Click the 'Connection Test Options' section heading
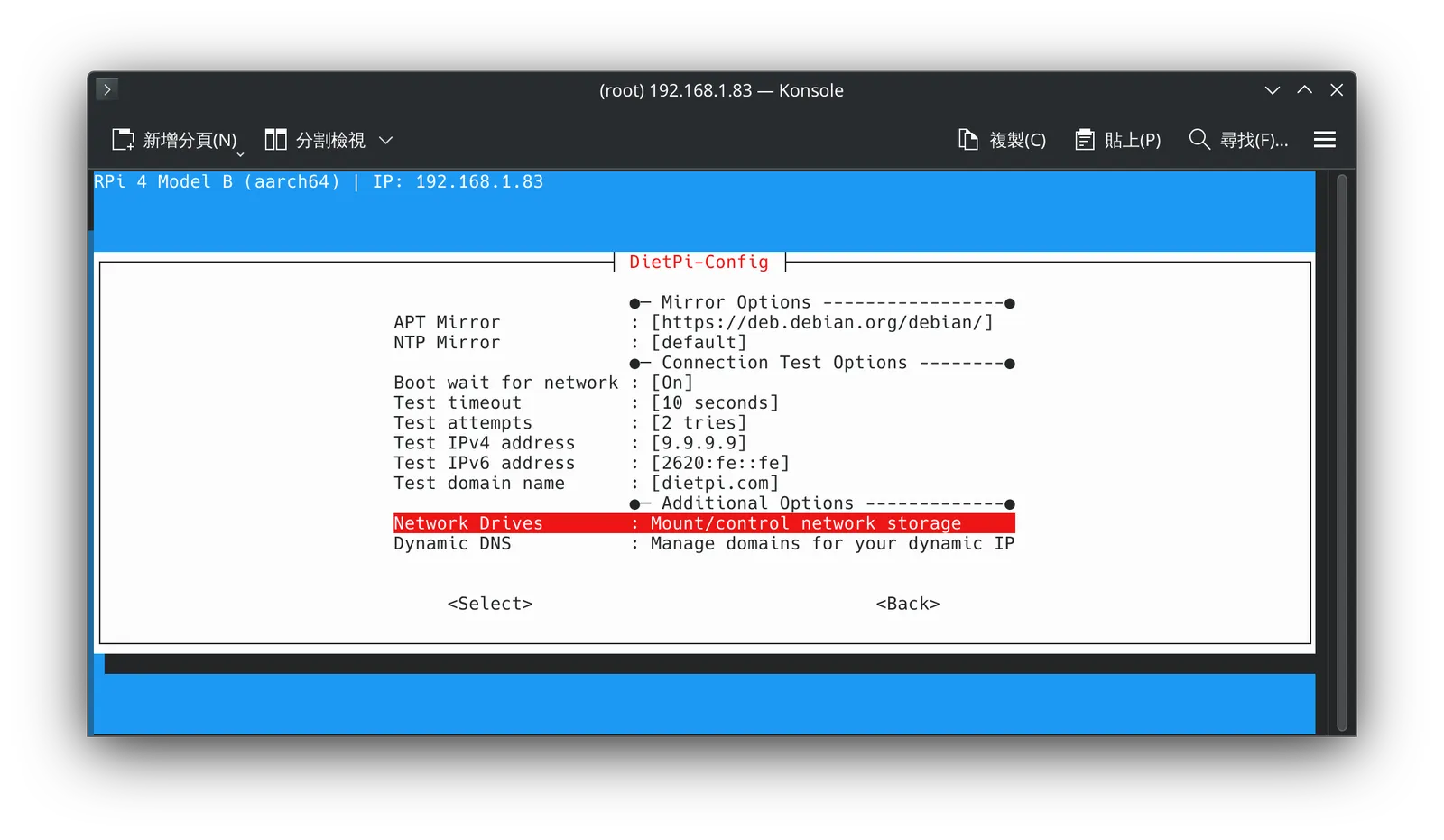The width and height of the screenshot is (1444, 840). (x=784, y=363)
